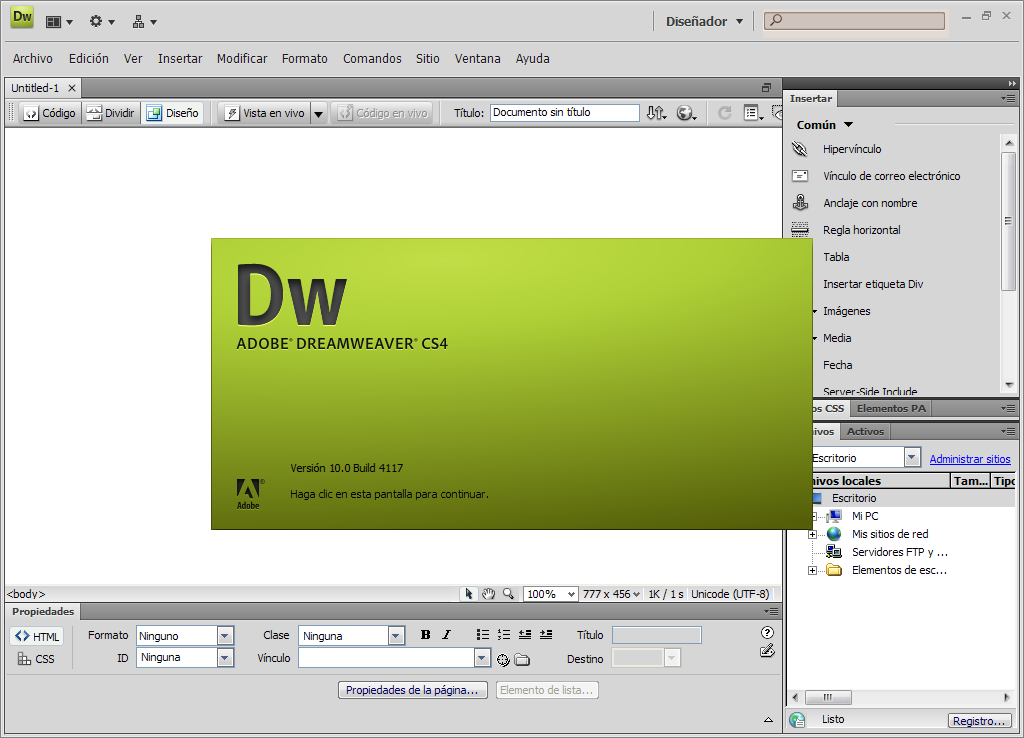
Task: Open the Archivo menu
Action: point(33,58)
